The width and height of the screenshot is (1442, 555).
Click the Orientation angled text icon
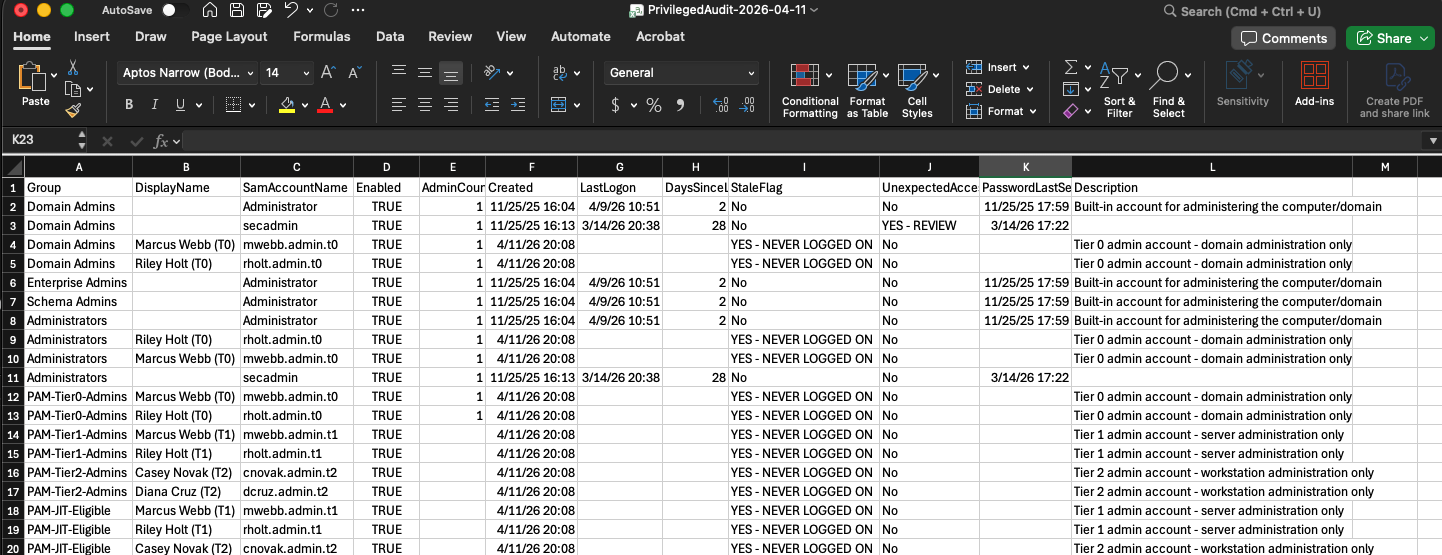[x=492, y=73]
